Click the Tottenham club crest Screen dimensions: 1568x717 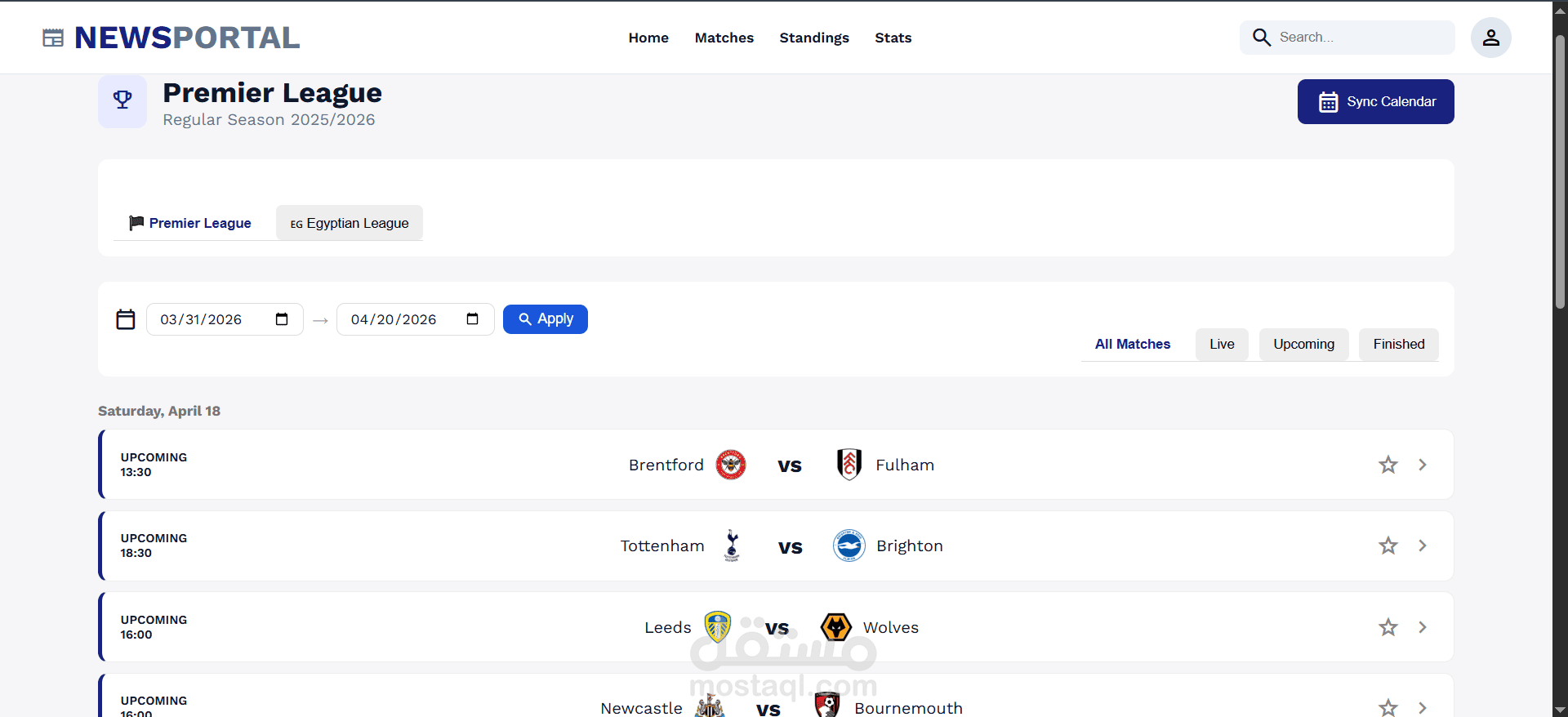click(x=732, y=546)
